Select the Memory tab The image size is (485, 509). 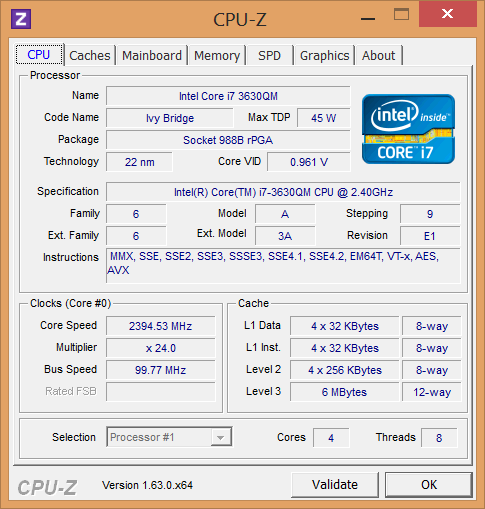[x=217, y=55]
